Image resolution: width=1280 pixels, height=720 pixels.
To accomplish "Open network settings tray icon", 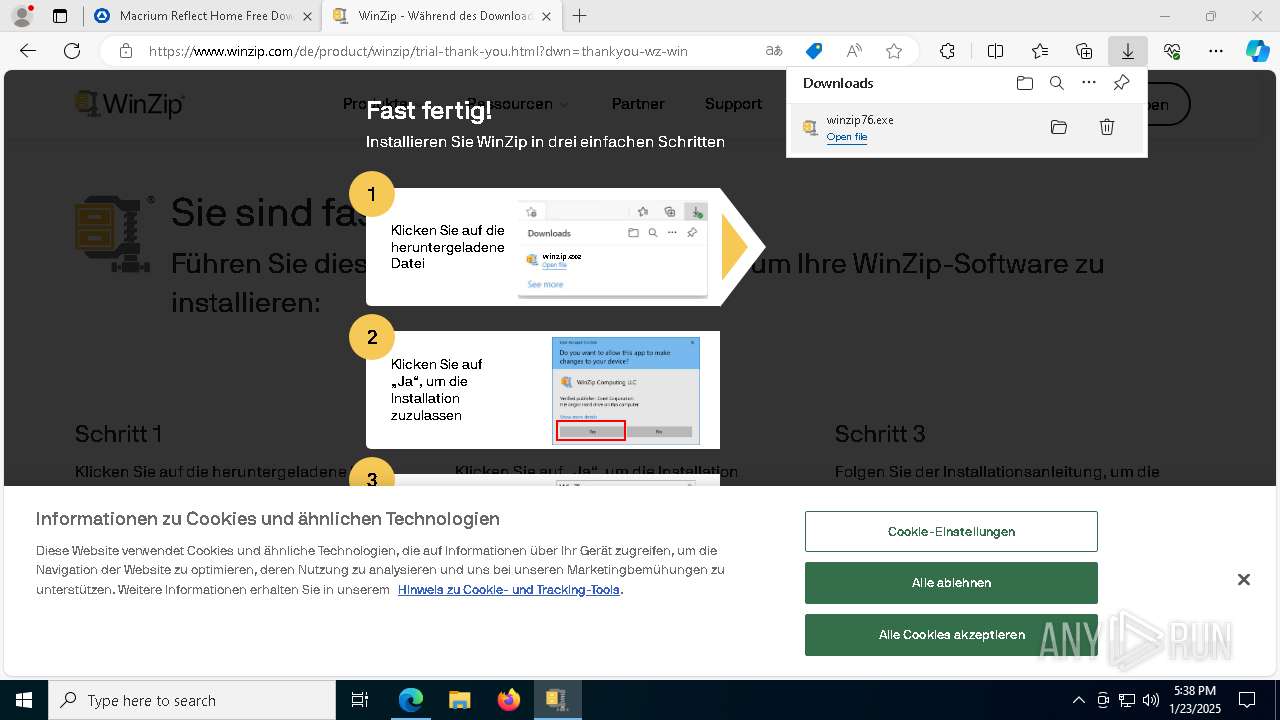I will [1127, 700].
